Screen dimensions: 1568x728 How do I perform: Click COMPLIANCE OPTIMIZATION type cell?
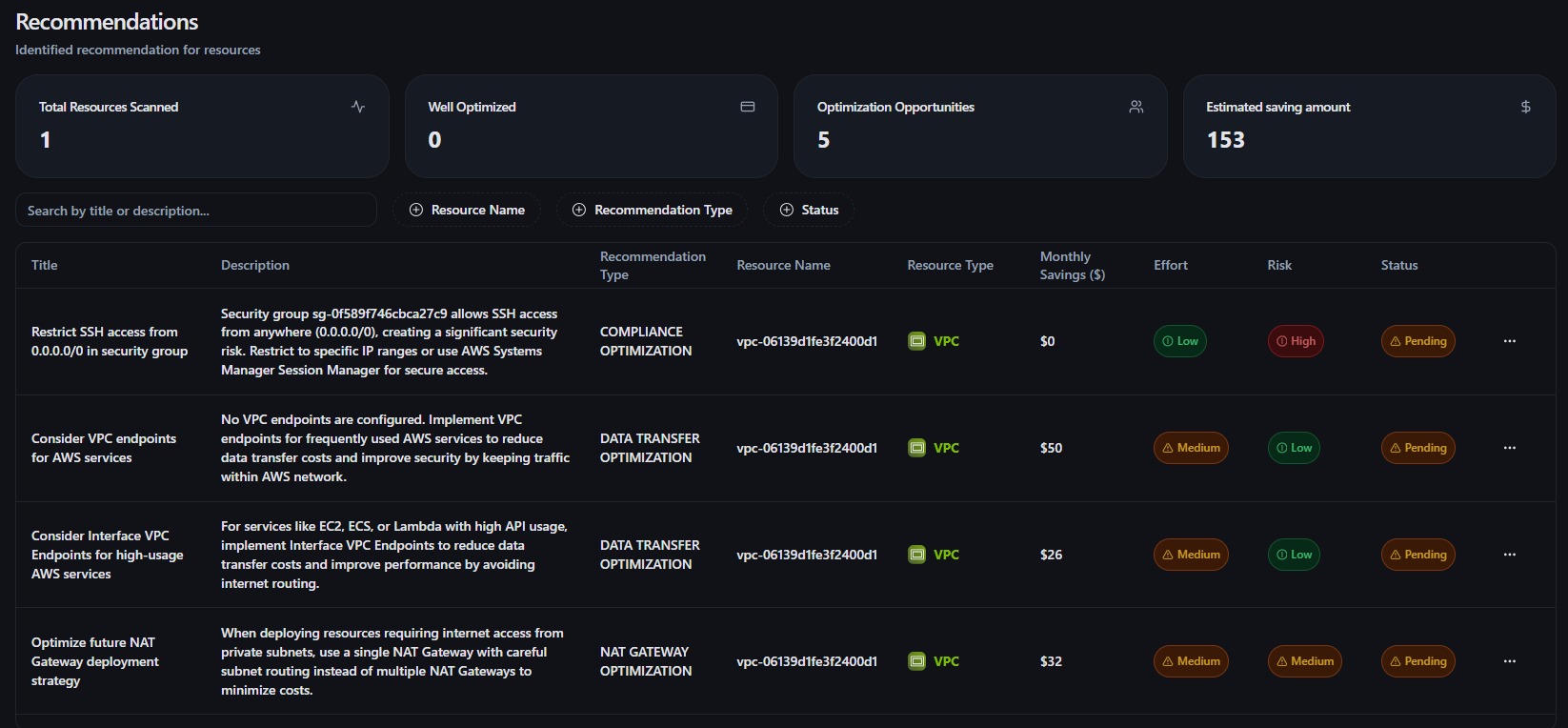tap(646, 341)
